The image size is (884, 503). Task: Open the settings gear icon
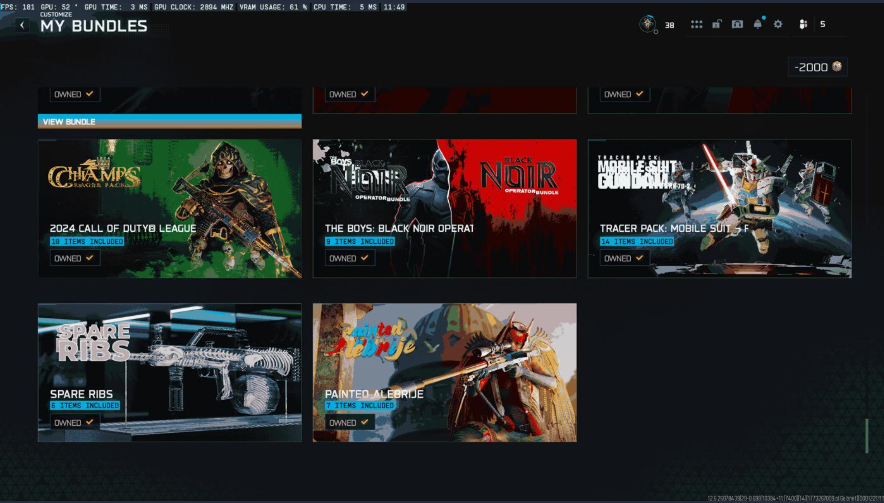coord(778,24)
